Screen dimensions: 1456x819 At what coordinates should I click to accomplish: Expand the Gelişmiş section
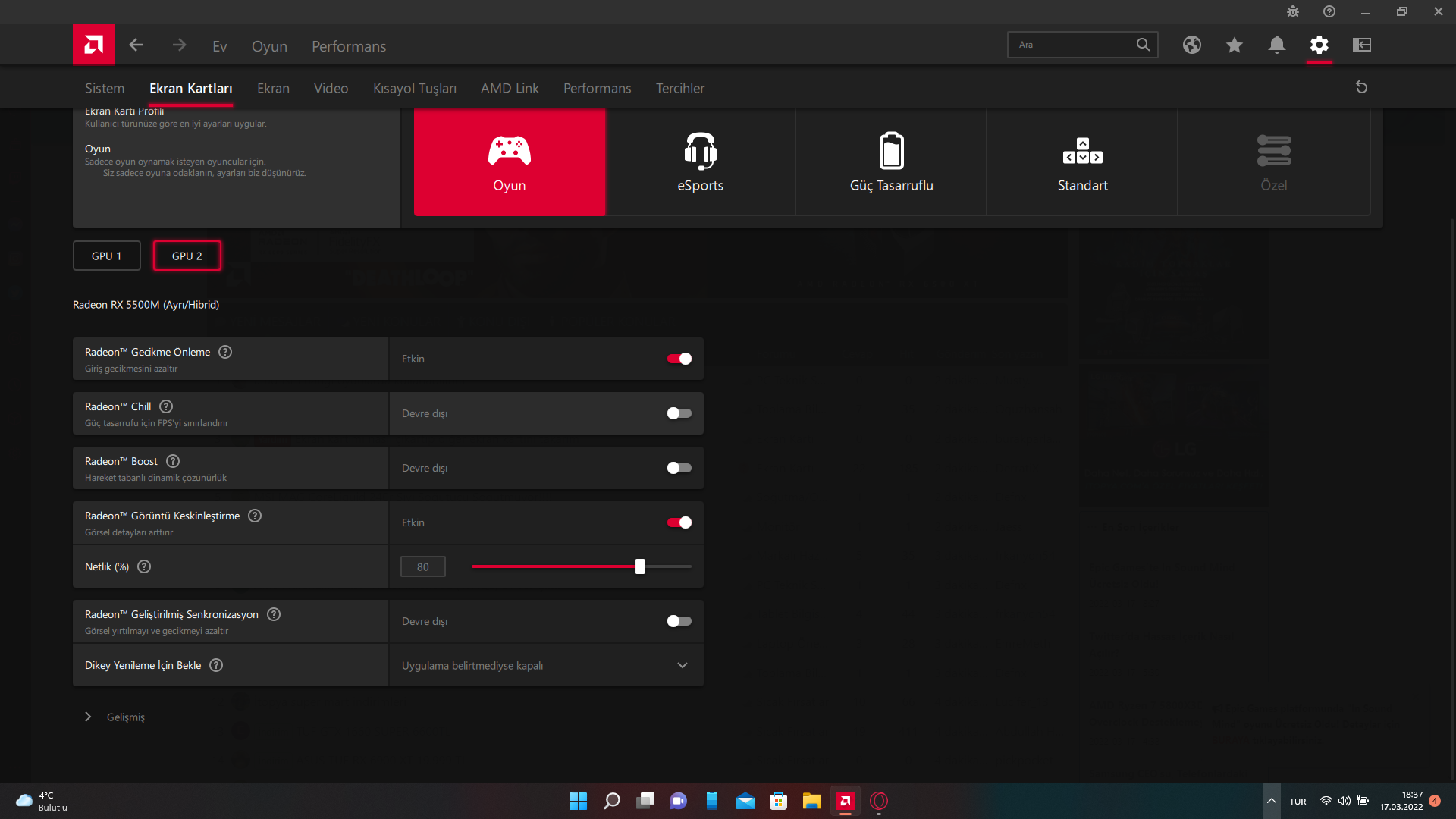[115, 717]
